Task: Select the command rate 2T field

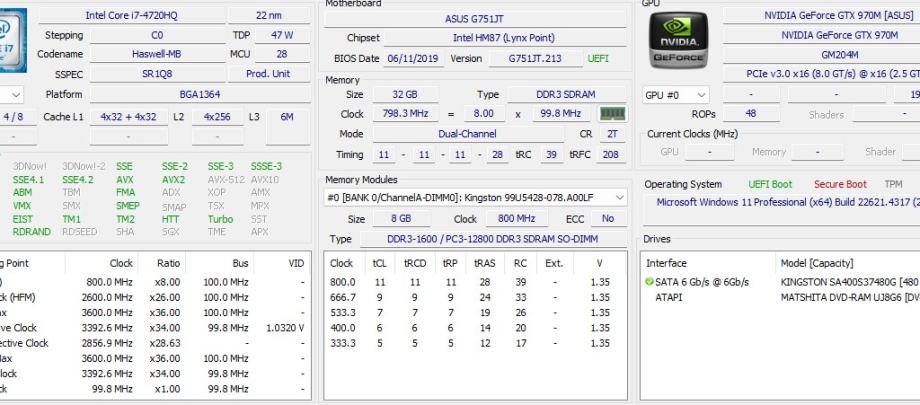Action: [x=612, y=134]
